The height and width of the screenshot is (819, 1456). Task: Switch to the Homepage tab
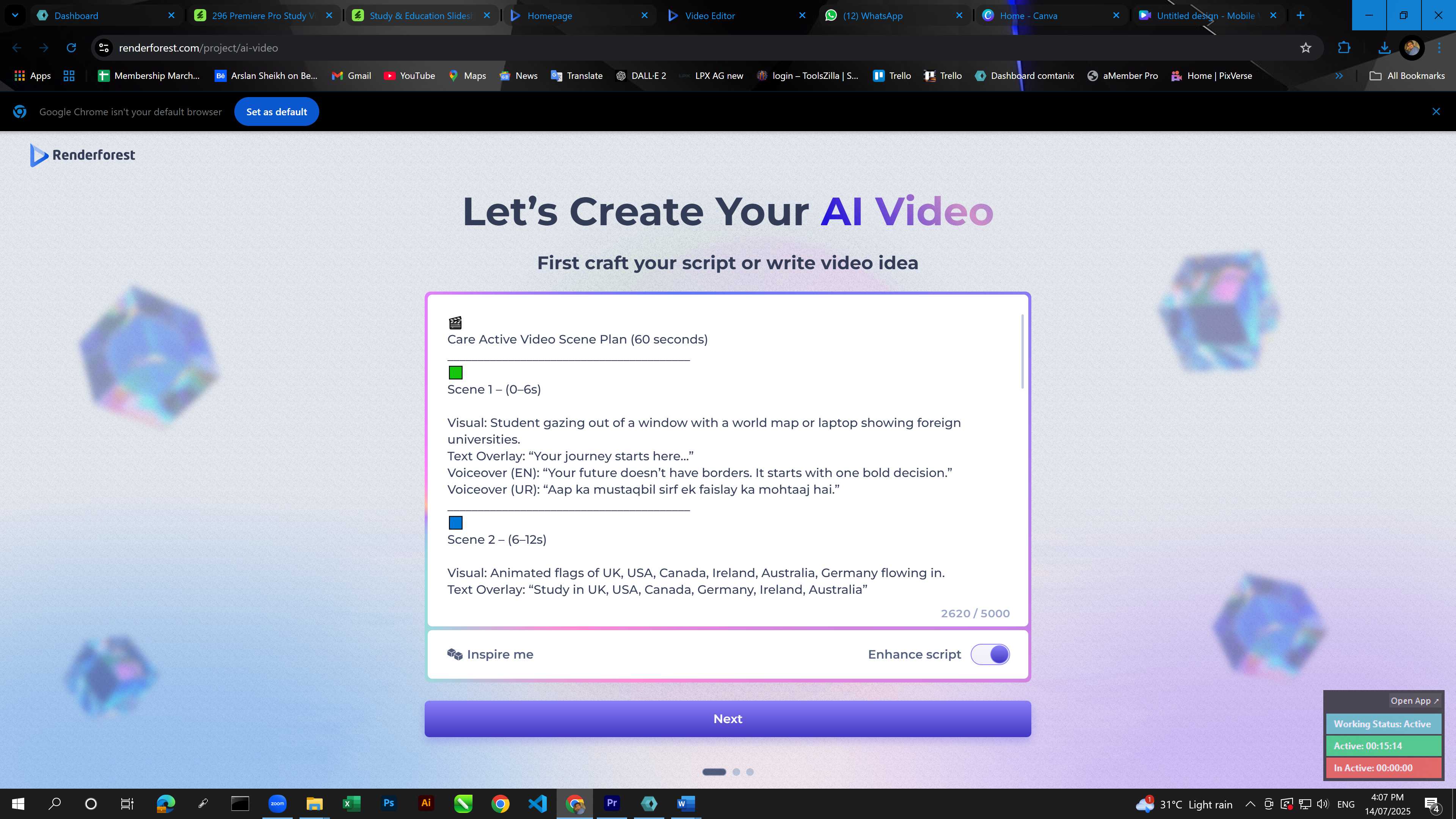point(579,15)
